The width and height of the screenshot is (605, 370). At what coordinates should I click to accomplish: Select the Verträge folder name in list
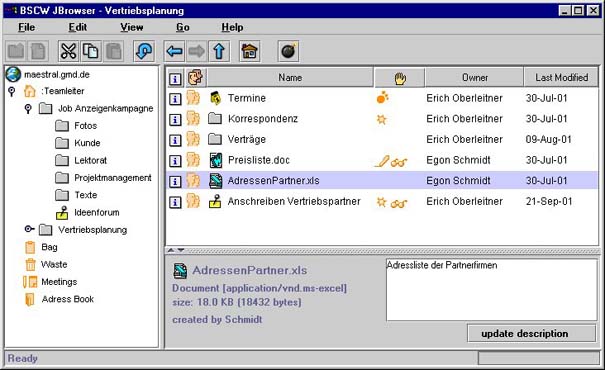[x=247, y=139]
